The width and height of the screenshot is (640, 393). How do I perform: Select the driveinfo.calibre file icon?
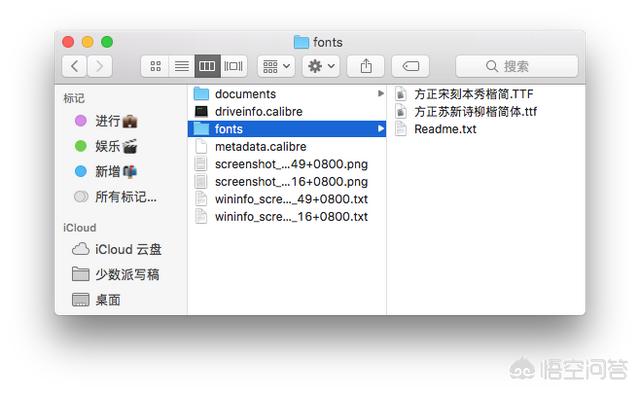tap(201, 111)
